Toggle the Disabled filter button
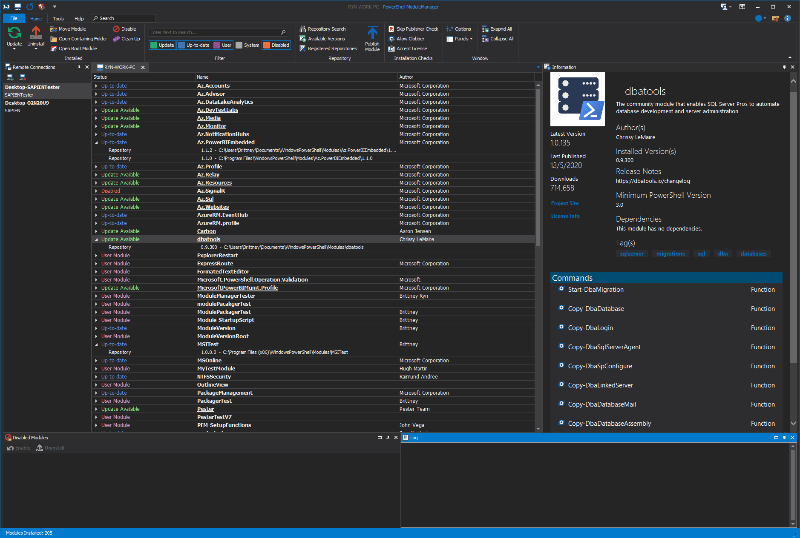This screenshot has width=800, height=538. point(277,44)
